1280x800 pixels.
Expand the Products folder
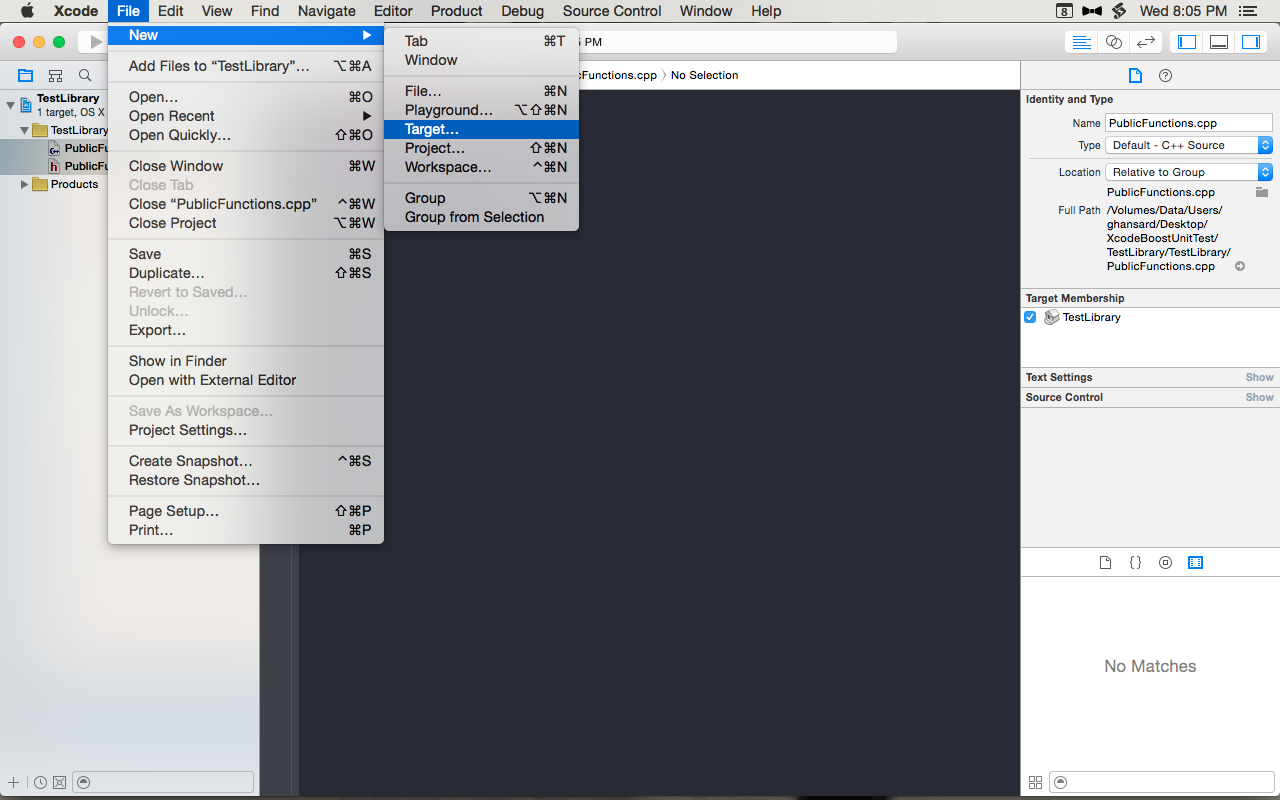point(26,184)
